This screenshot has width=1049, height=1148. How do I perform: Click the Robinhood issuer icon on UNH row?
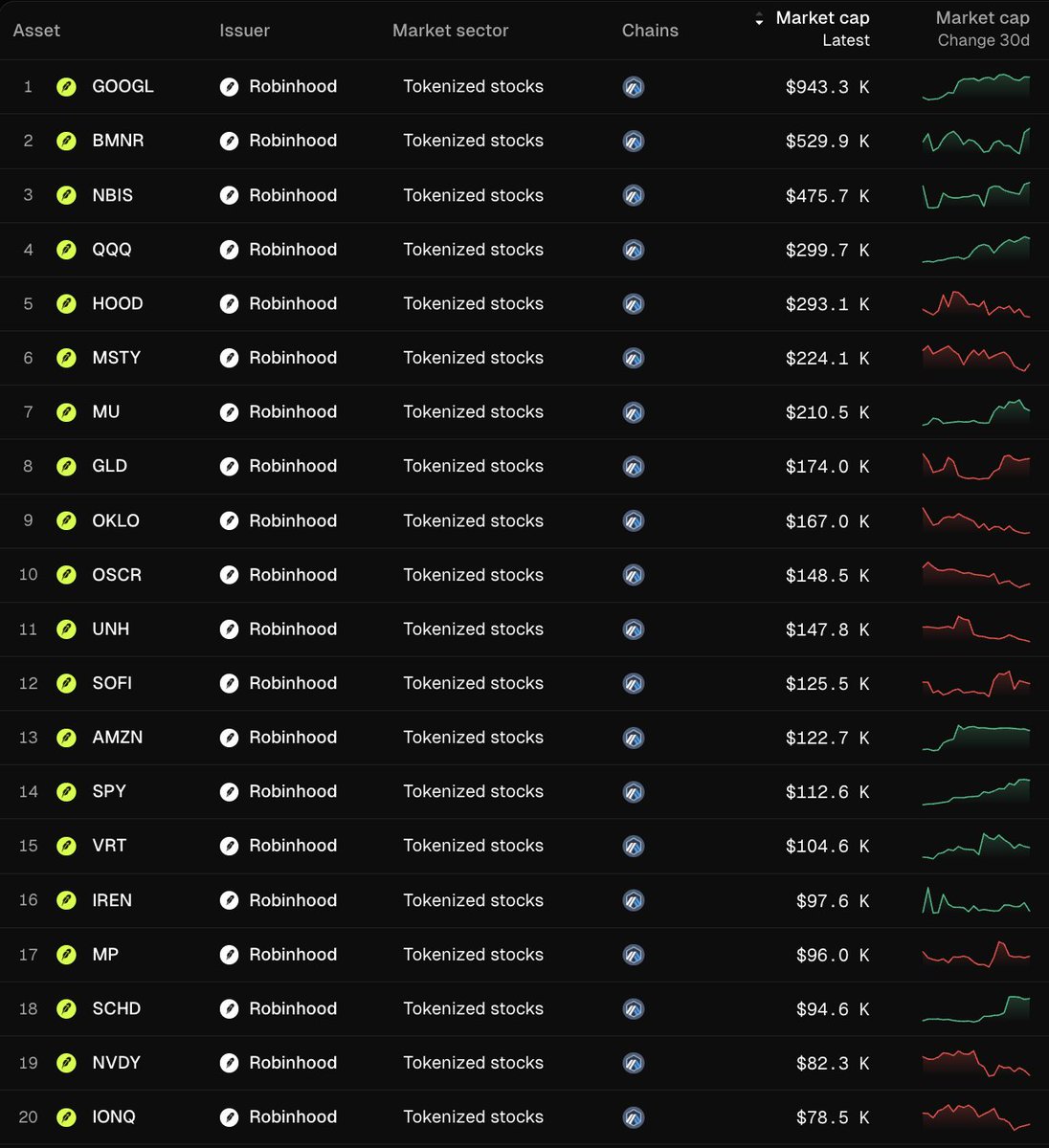(x=230, y=629)
